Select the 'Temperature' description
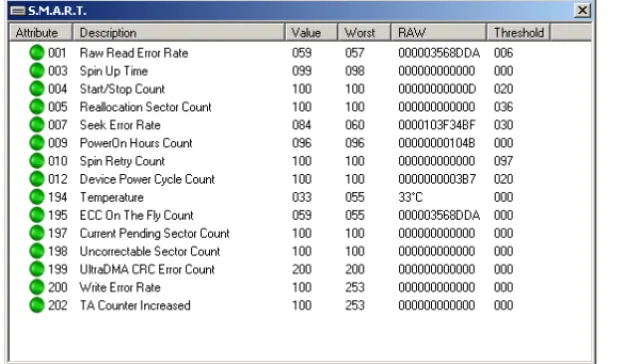The width and height of the screenshot is (640, 364). point(111,197)
